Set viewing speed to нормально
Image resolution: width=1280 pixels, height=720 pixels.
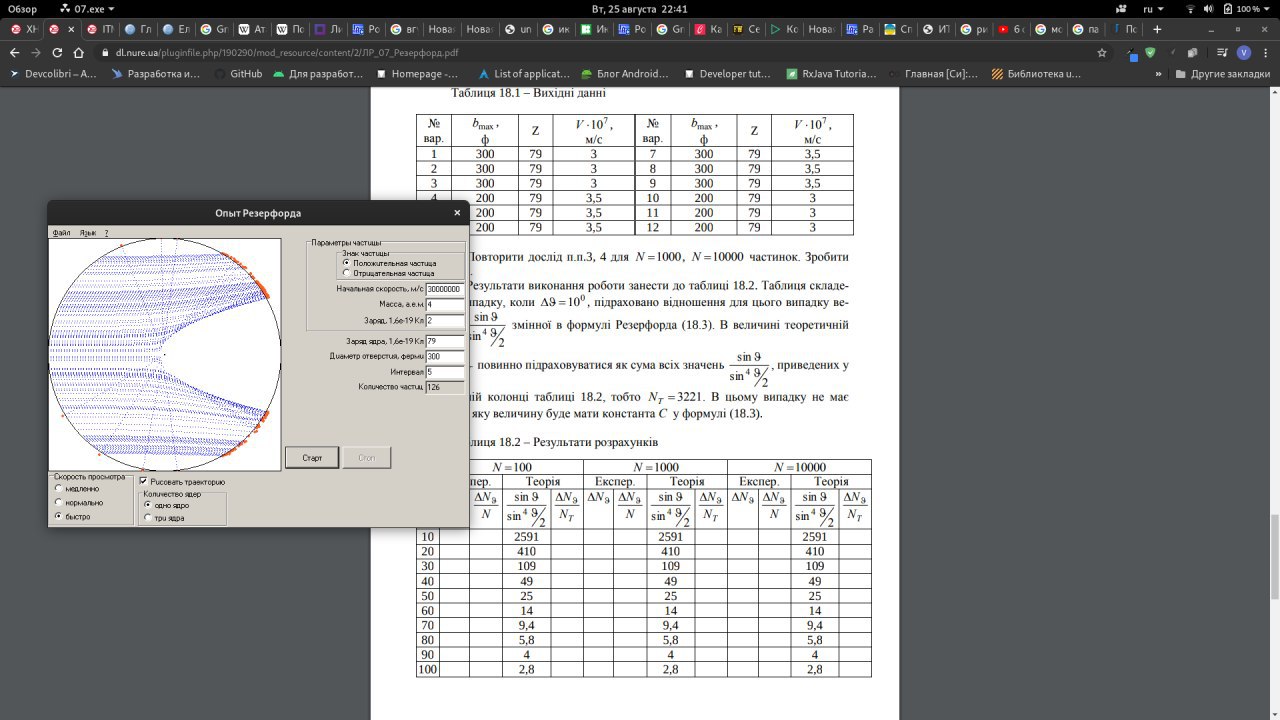(79, 503)
